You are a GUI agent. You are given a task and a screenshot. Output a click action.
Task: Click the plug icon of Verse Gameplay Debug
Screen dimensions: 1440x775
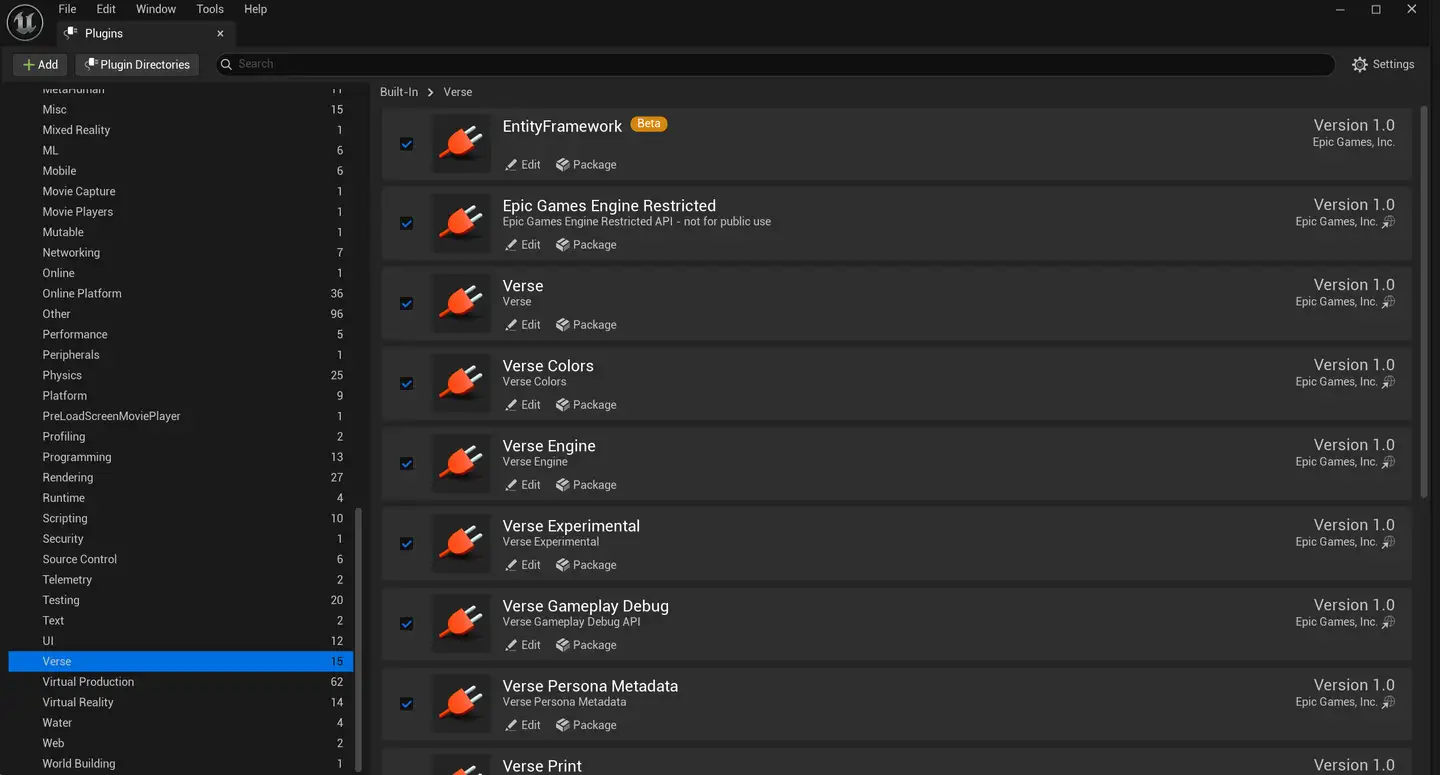[461, 623]
